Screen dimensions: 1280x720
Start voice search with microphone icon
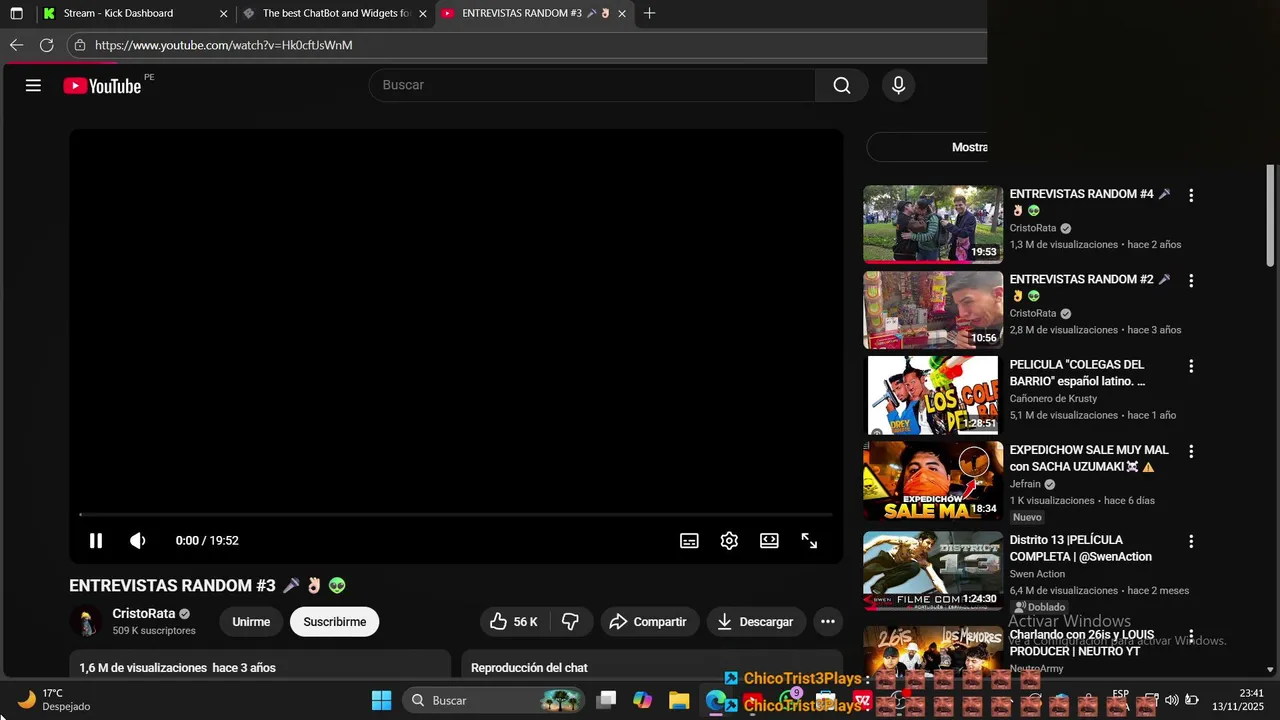pyautogui.click(x=898, y=85)
